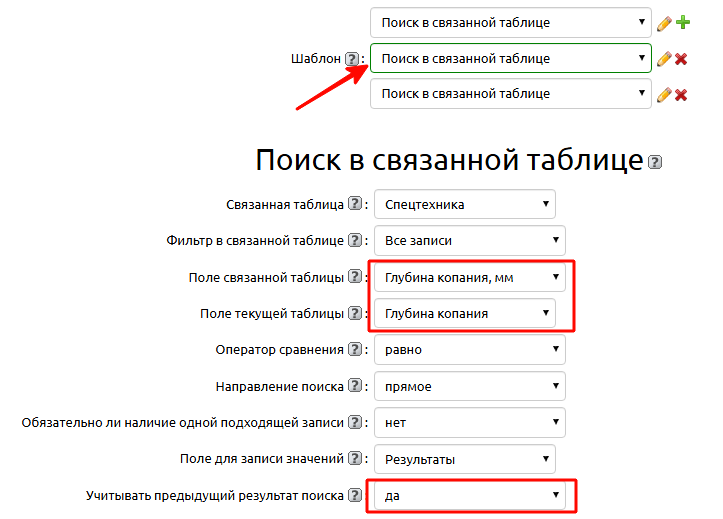Viewport: 723px width, 519px height.
Task: Open the Направление поиска dropdown showing прямое
Action: click(469, 386)
